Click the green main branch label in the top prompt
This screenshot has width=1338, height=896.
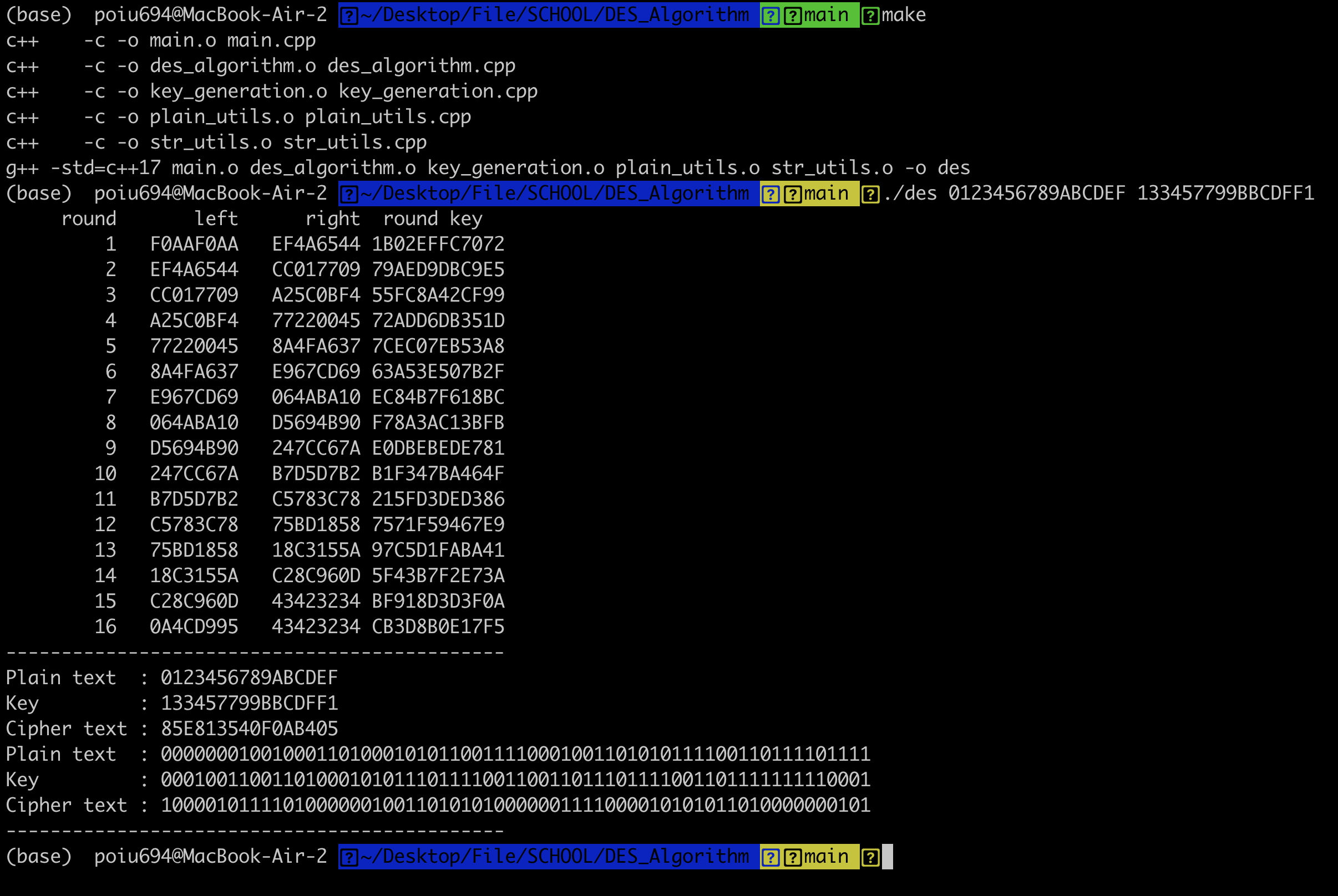tap(826, 15)
